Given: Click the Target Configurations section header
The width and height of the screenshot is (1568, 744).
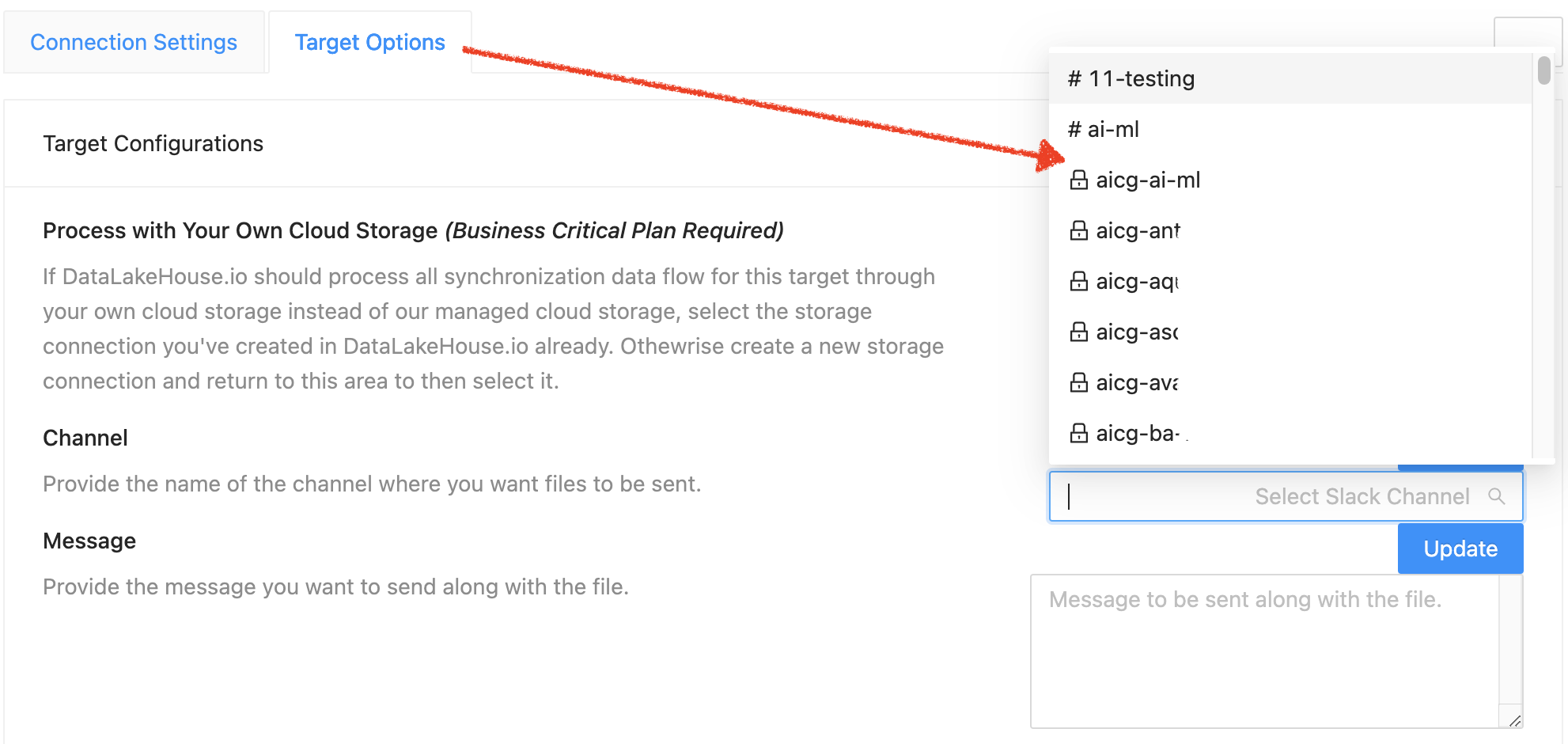Looking at the screenshot, I should (153, 144).
